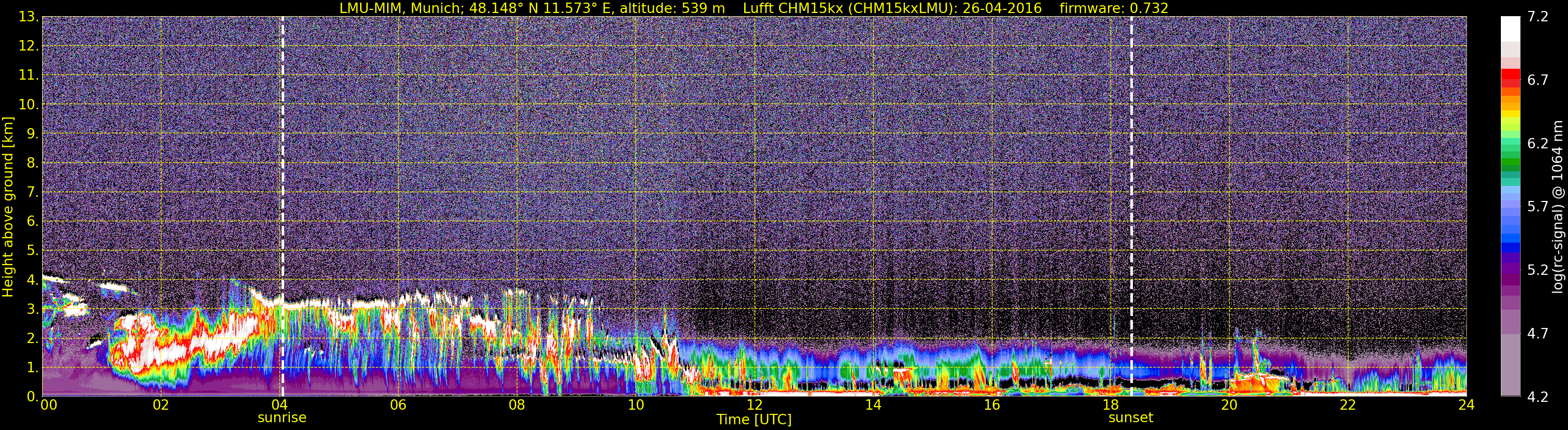Click the x-axis tick label '08'
This screenshot has height=430, width=1568.
pyautogui.click(x=517, y=405)
